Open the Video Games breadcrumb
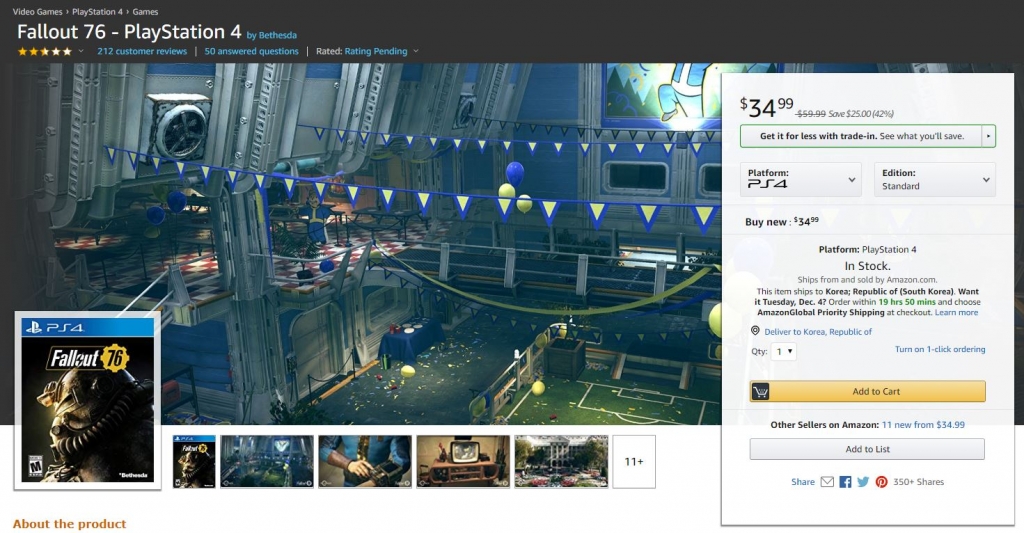 click(x=37, y=12)
